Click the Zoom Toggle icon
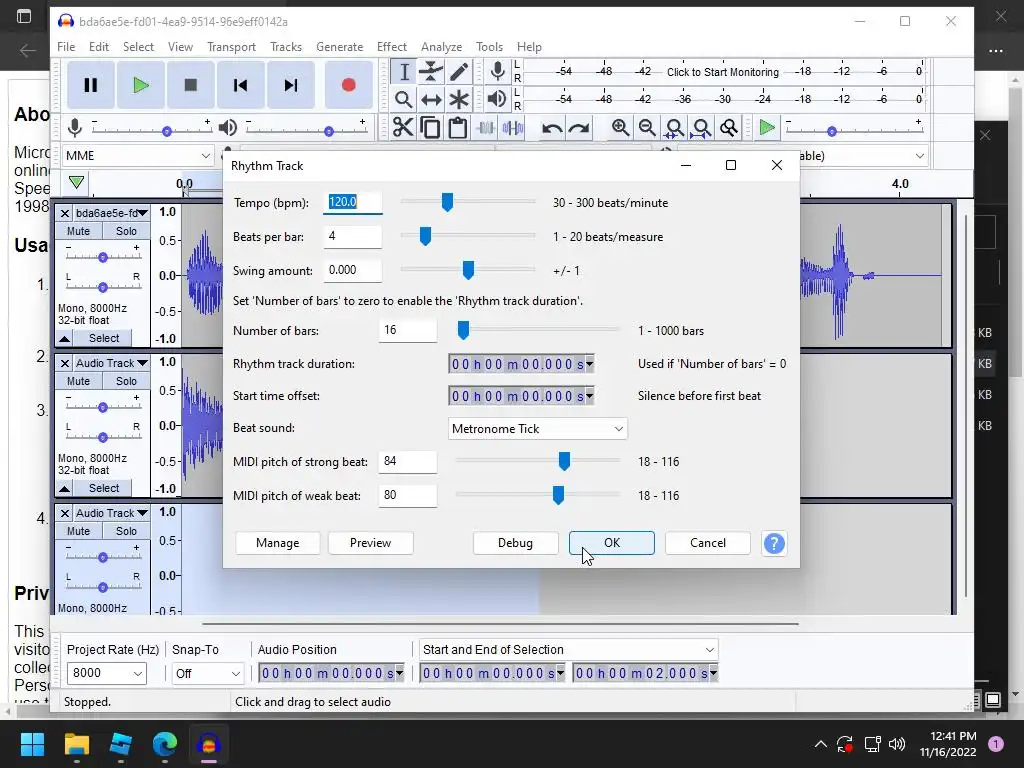Image resolution: width=1024 pixels, height=768 pixels. [729, 127]
